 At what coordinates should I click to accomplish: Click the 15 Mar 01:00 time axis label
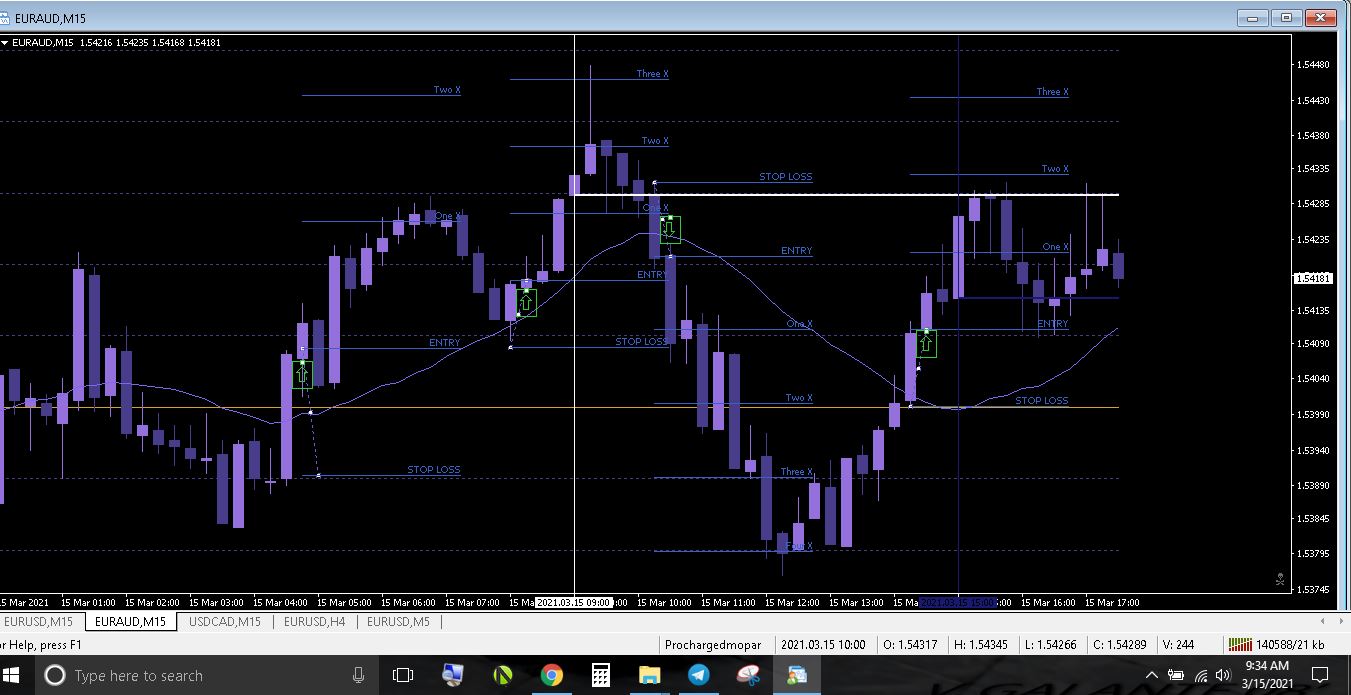click(x=87, y=603)
